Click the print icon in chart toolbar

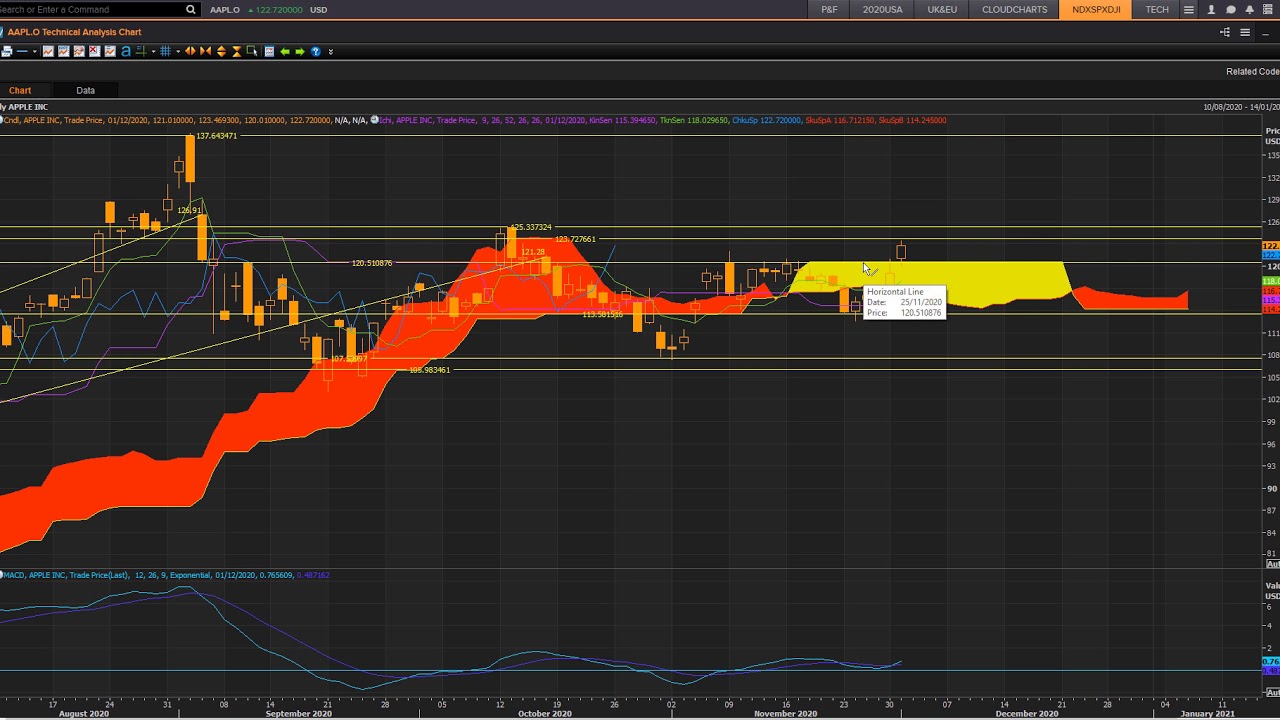tap(6, 51)
